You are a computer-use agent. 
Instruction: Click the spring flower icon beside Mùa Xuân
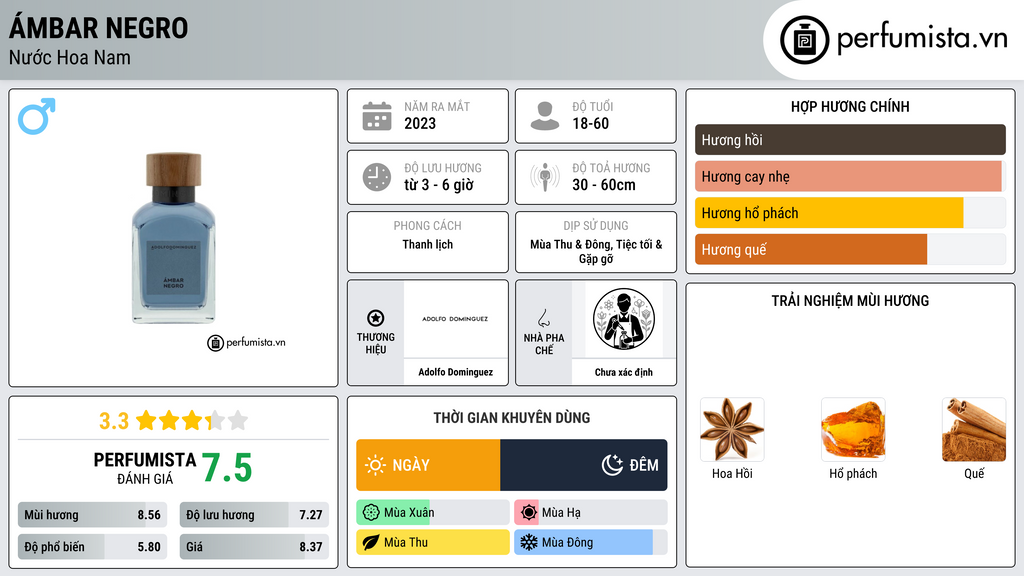[371, 513]
